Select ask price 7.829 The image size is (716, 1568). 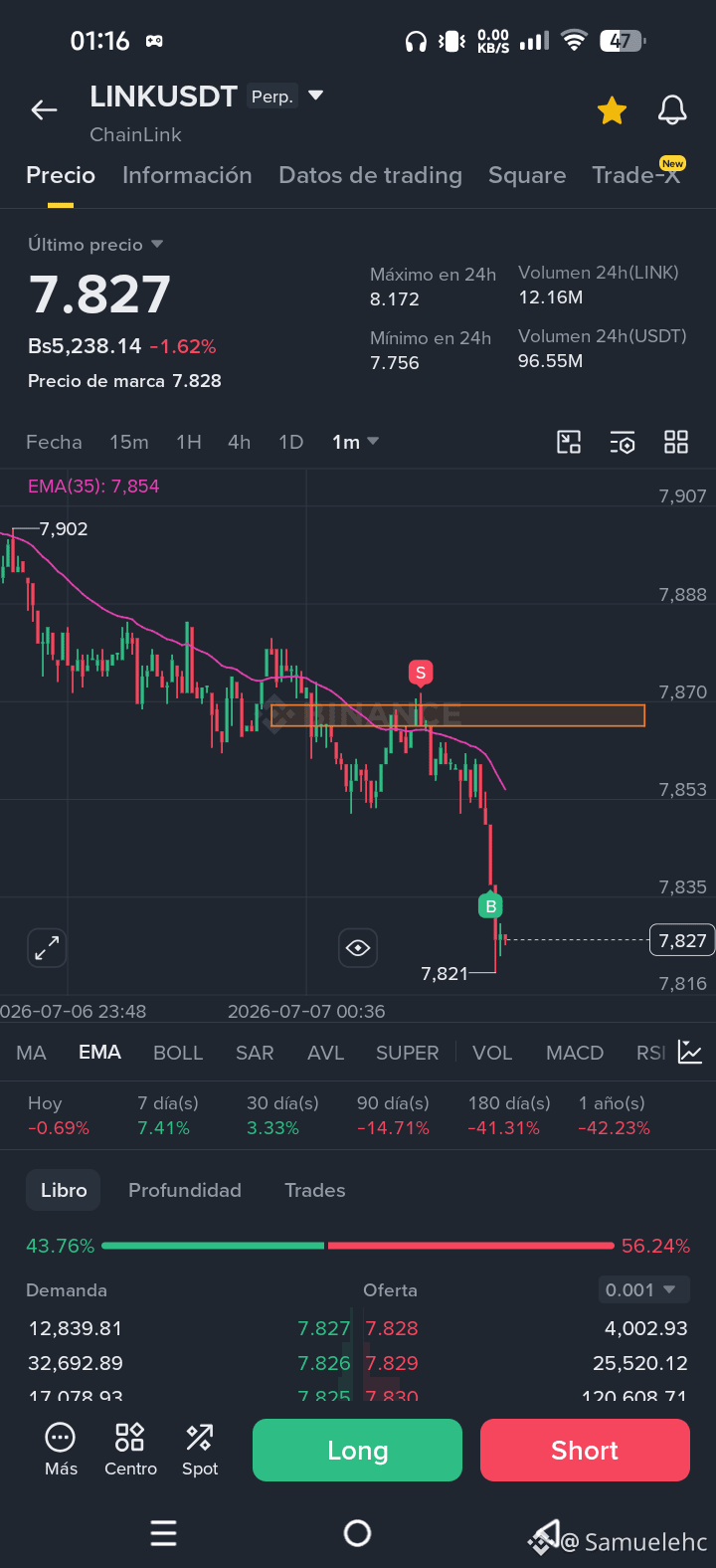[392, 1363]
